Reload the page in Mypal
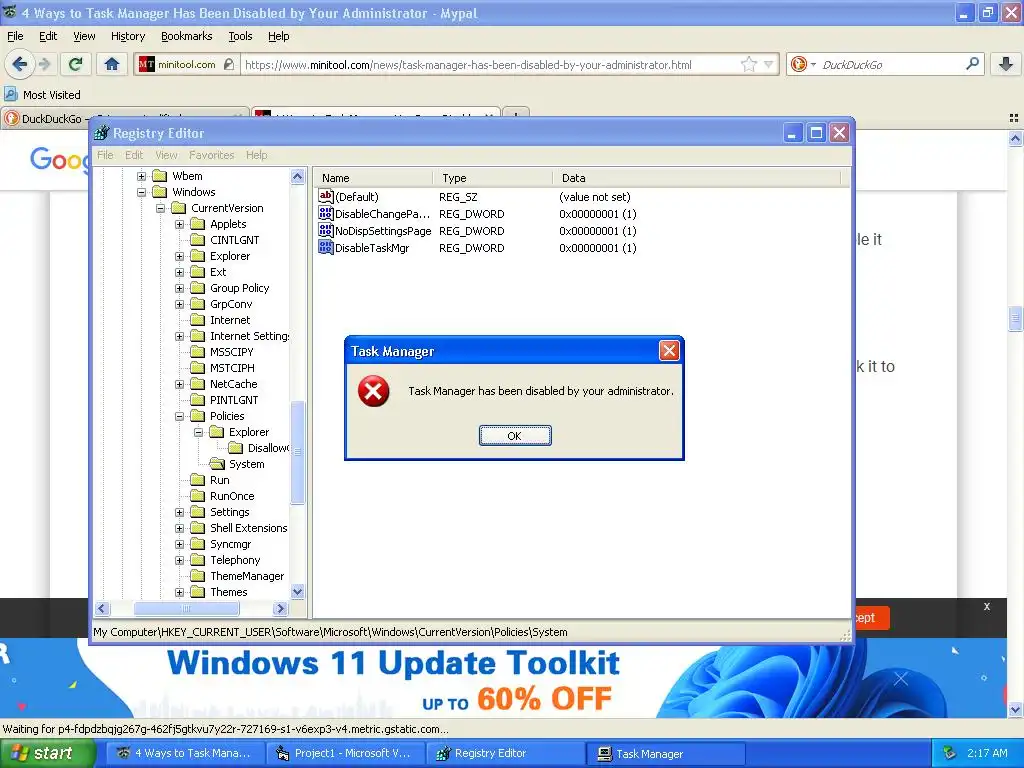1024x768 pixels. pos(76,64)
